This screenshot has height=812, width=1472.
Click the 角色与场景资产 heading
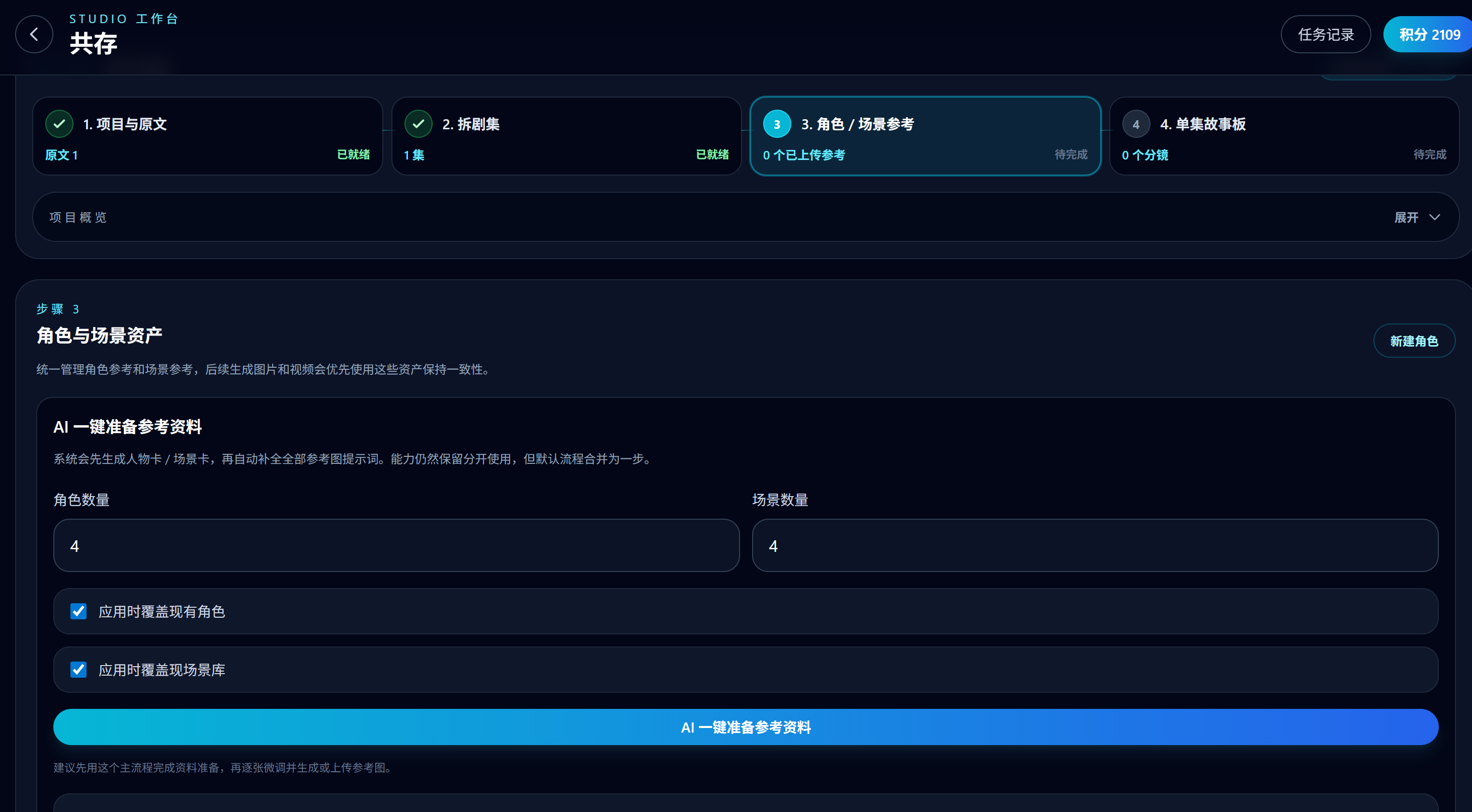pos(100,335)
